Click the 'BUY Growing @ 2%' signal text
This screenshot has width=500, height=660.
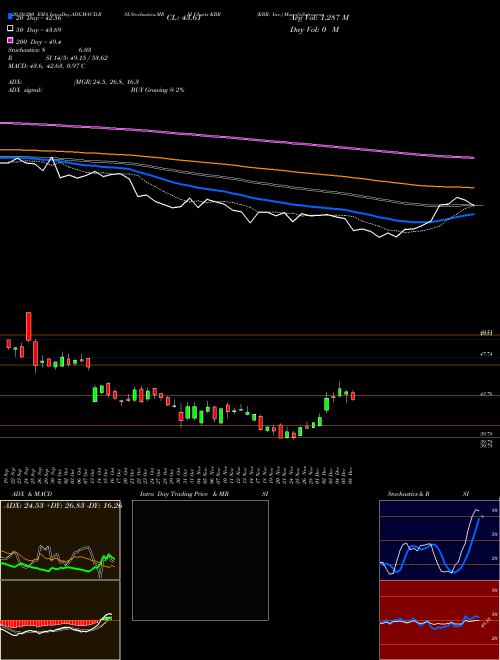coord(157,90)
